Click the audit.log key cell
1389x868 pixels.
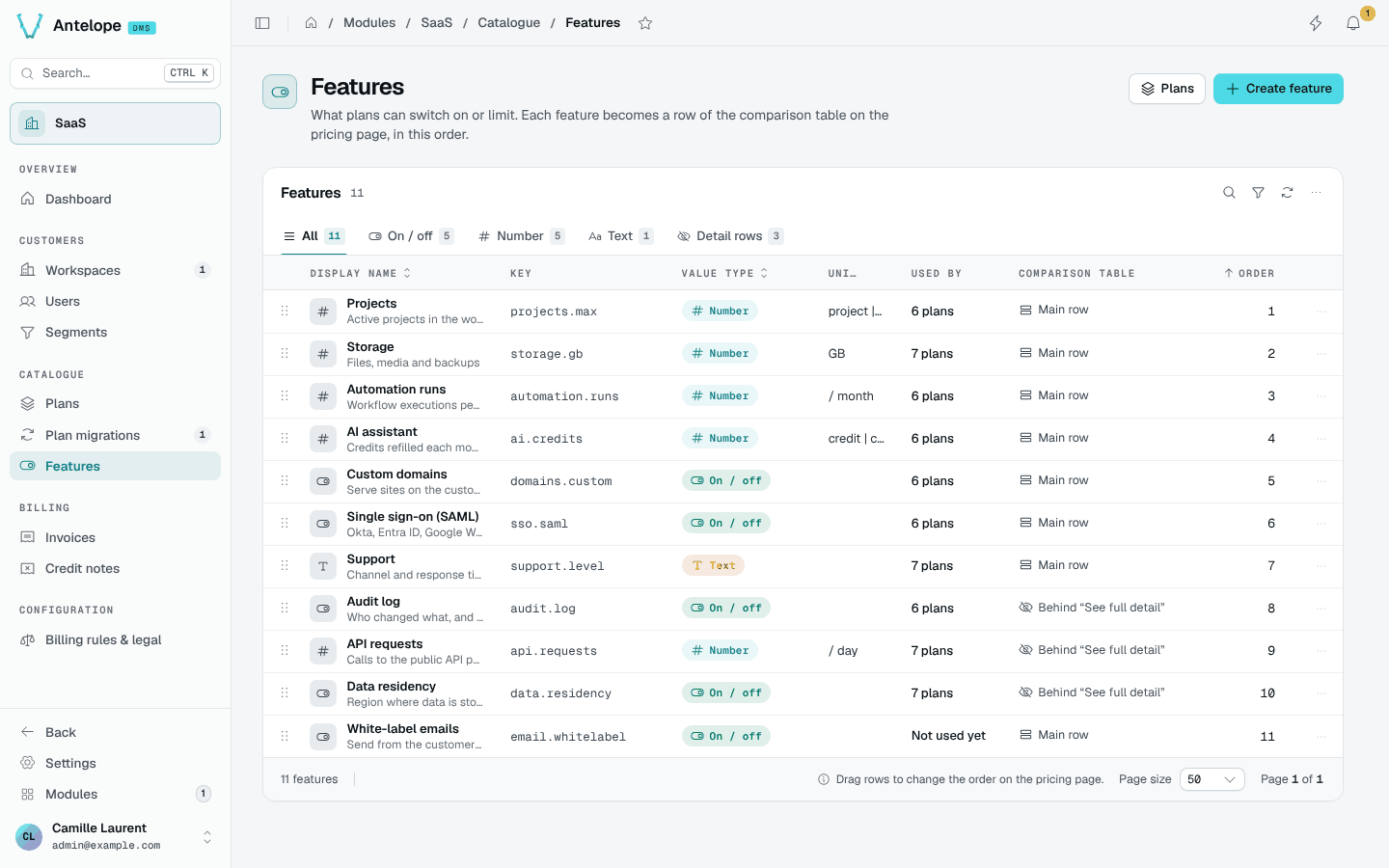[x=543, y=609]
